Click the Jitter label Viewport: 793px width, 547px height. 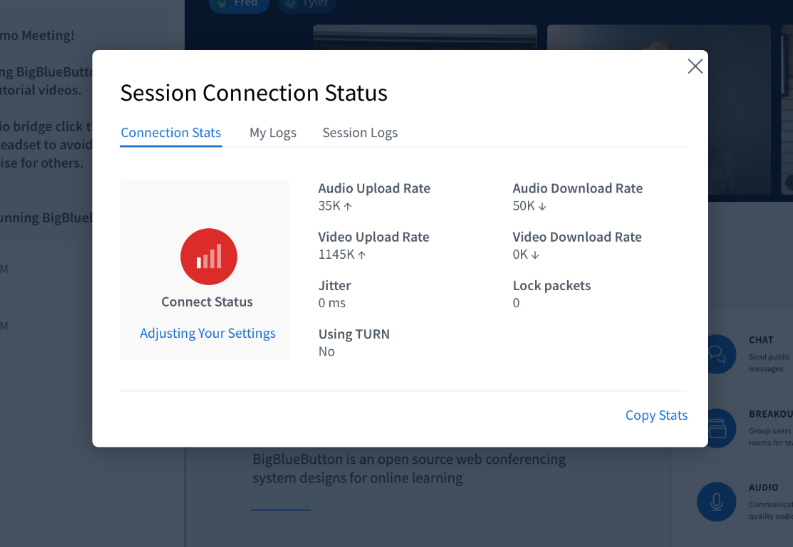[x=335, y=286]
